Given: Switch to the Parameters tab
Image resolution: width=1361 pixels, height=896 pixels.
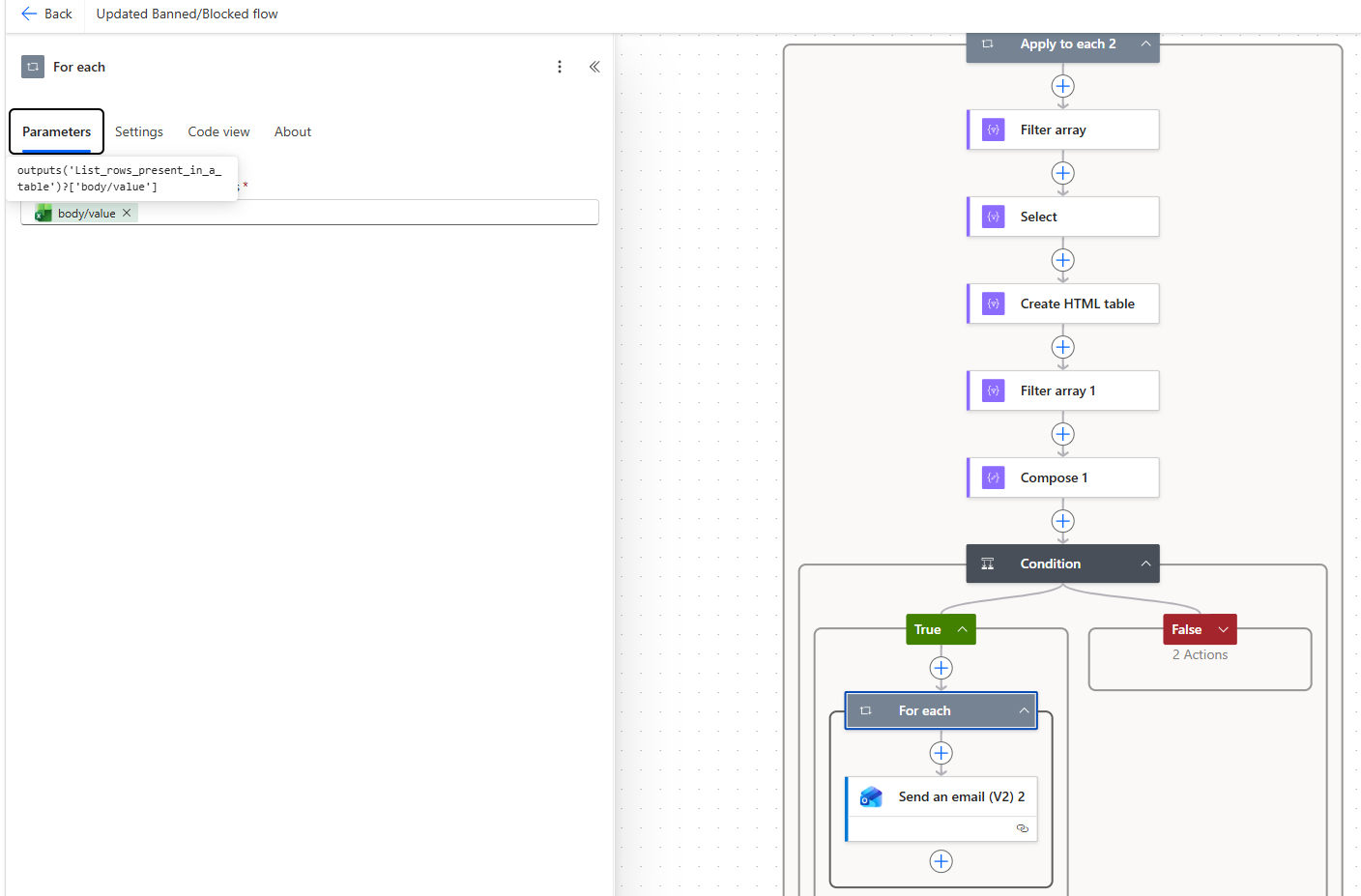Looking at the screenshot, I should [57, 131].
